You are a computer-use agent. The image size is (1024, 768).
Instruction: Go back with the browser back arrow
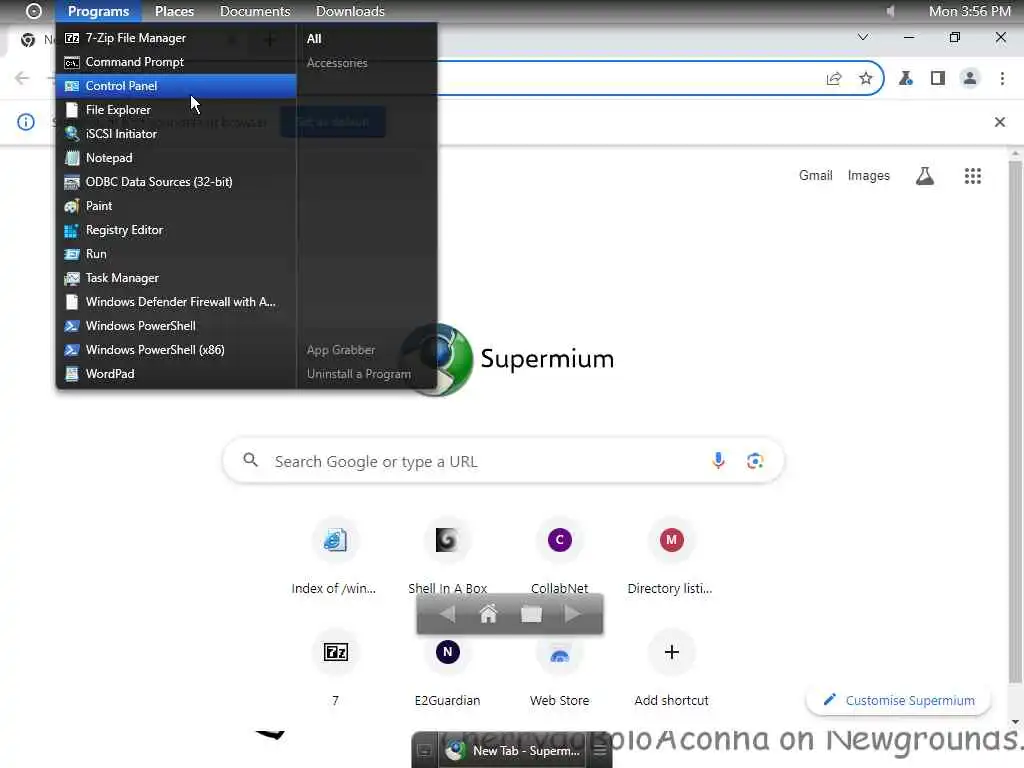click(x=22, y=78)
